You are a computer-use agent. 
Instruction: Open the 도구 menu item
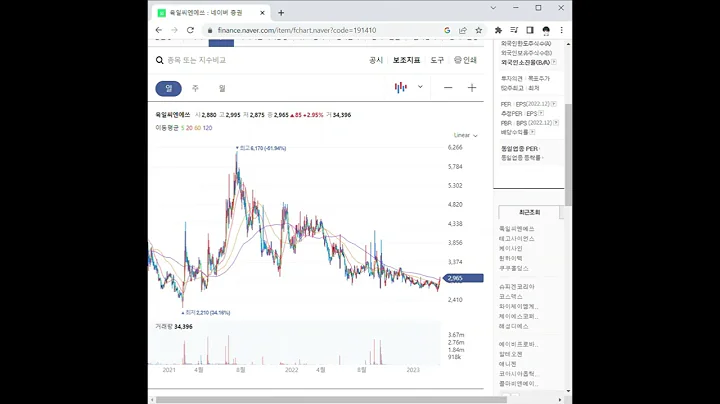point(437,60)
